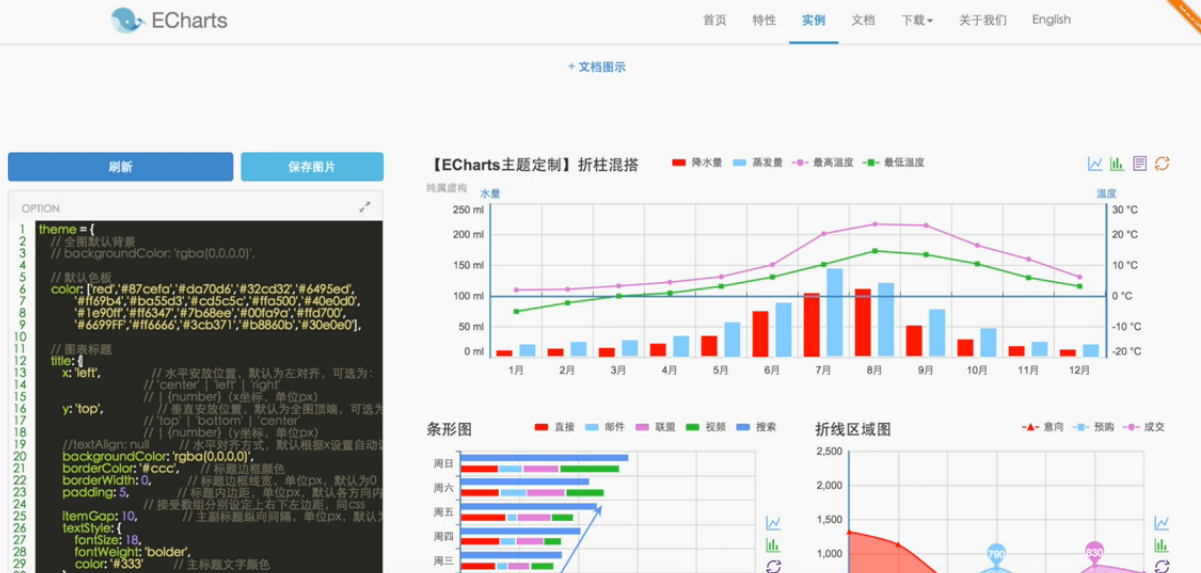1201x573 pixels.
Task: Click the blue August evaporation bar
Action: [886, 320]
